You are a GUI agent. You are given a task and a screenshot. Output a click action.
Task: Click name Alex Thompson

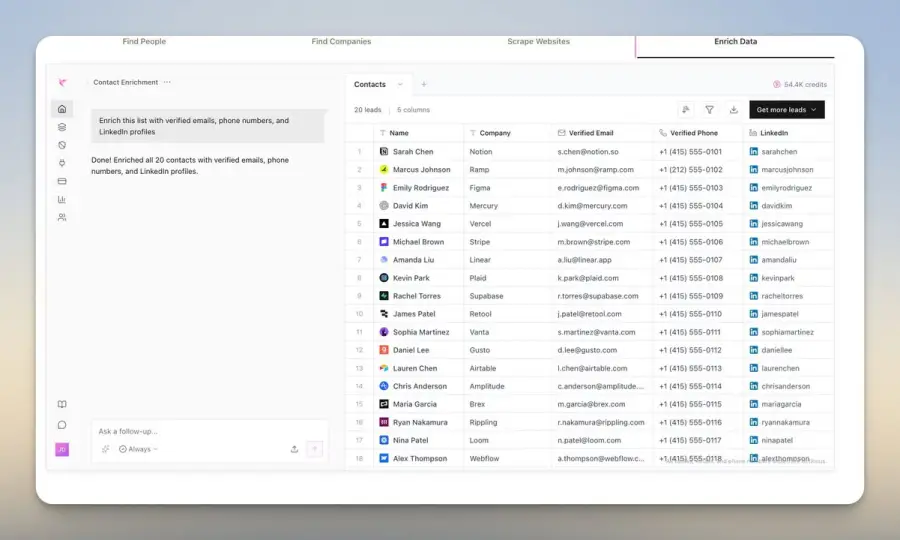420,459
